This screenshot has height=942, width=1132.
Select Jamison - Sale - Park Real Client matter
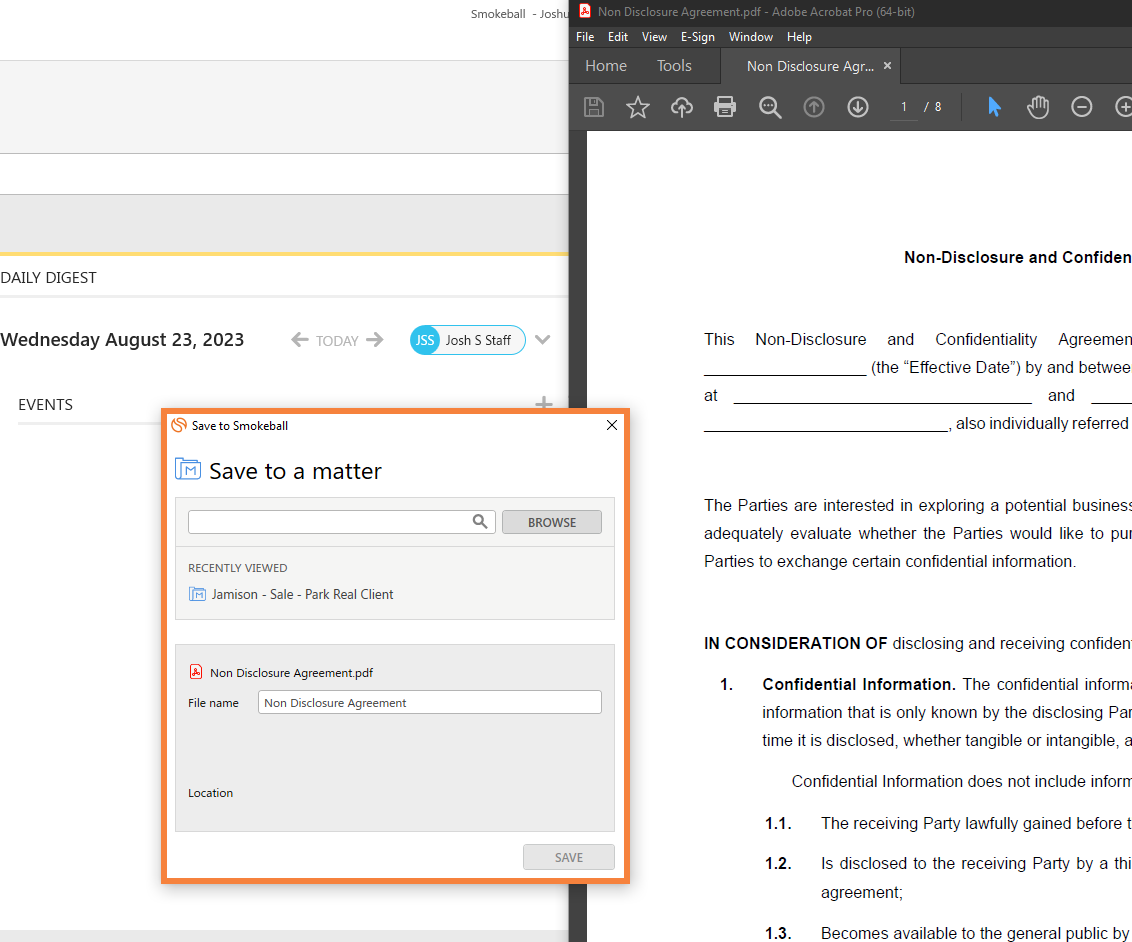click(x=302, y=594)
